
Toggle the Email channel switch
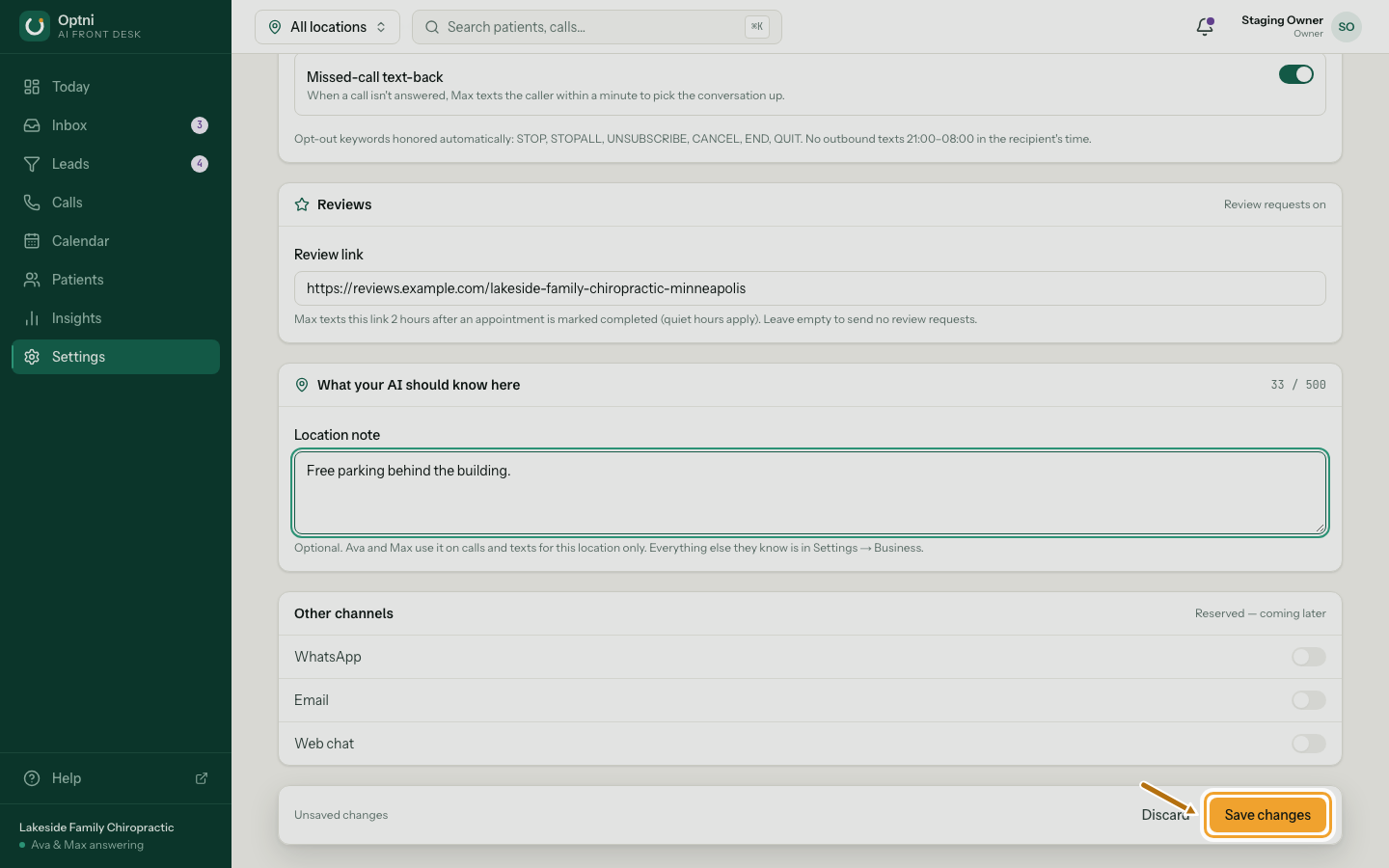click(x=1309, y=700)
